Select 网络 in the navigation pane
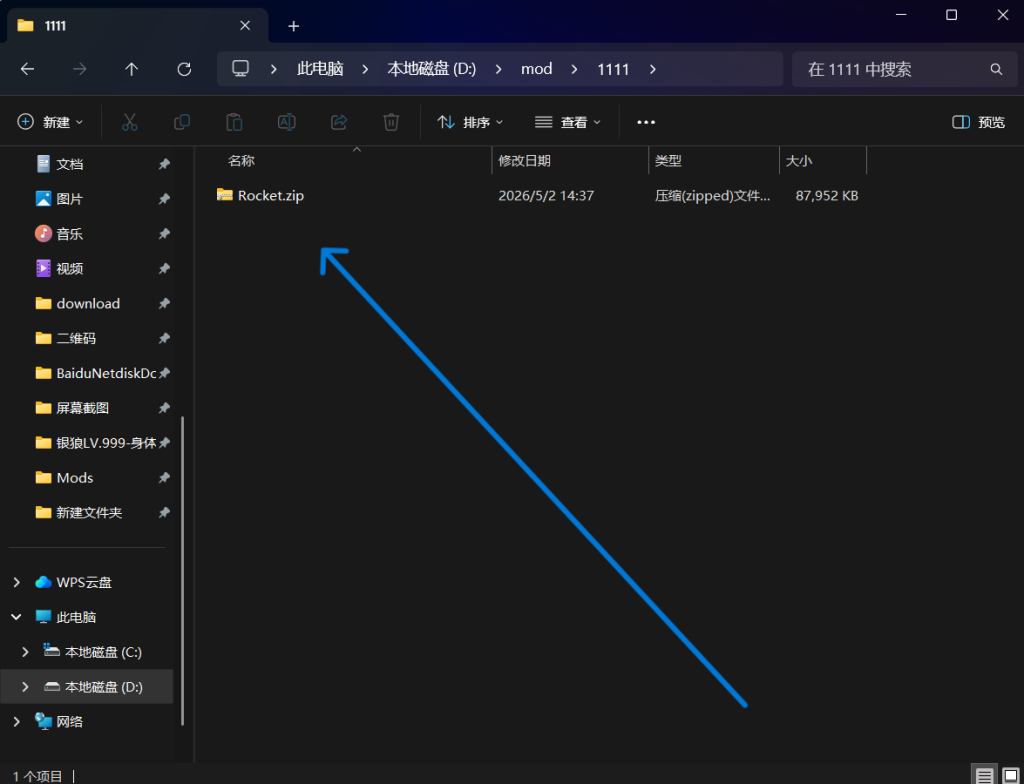The height and width of the screenshot is (784, 1024). 69,722
